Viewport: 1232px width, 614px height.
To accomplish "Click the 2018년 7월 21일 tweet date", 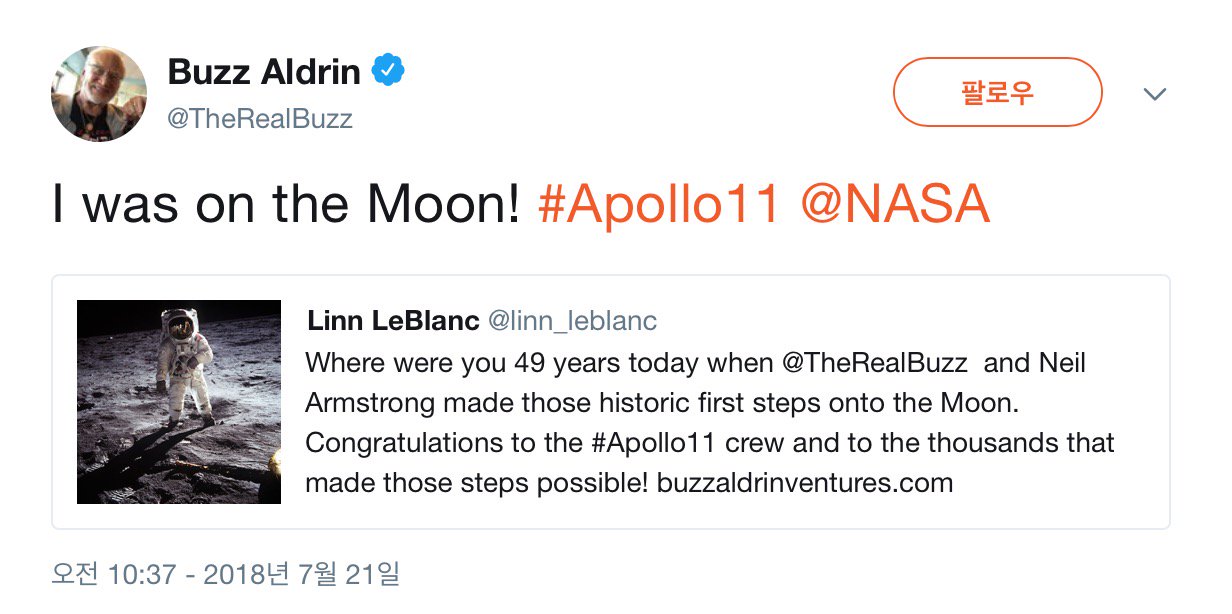I will point(301,575).
